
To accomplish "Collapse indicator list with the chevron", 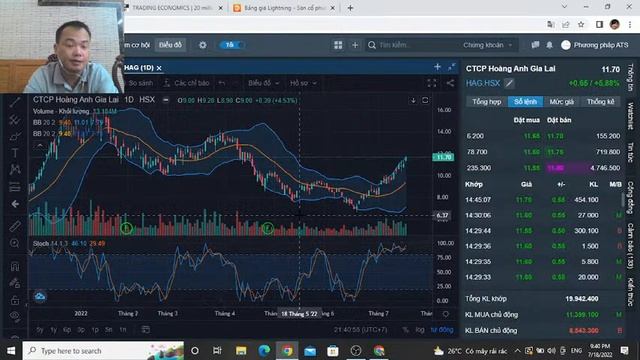I will click(40, 145).
